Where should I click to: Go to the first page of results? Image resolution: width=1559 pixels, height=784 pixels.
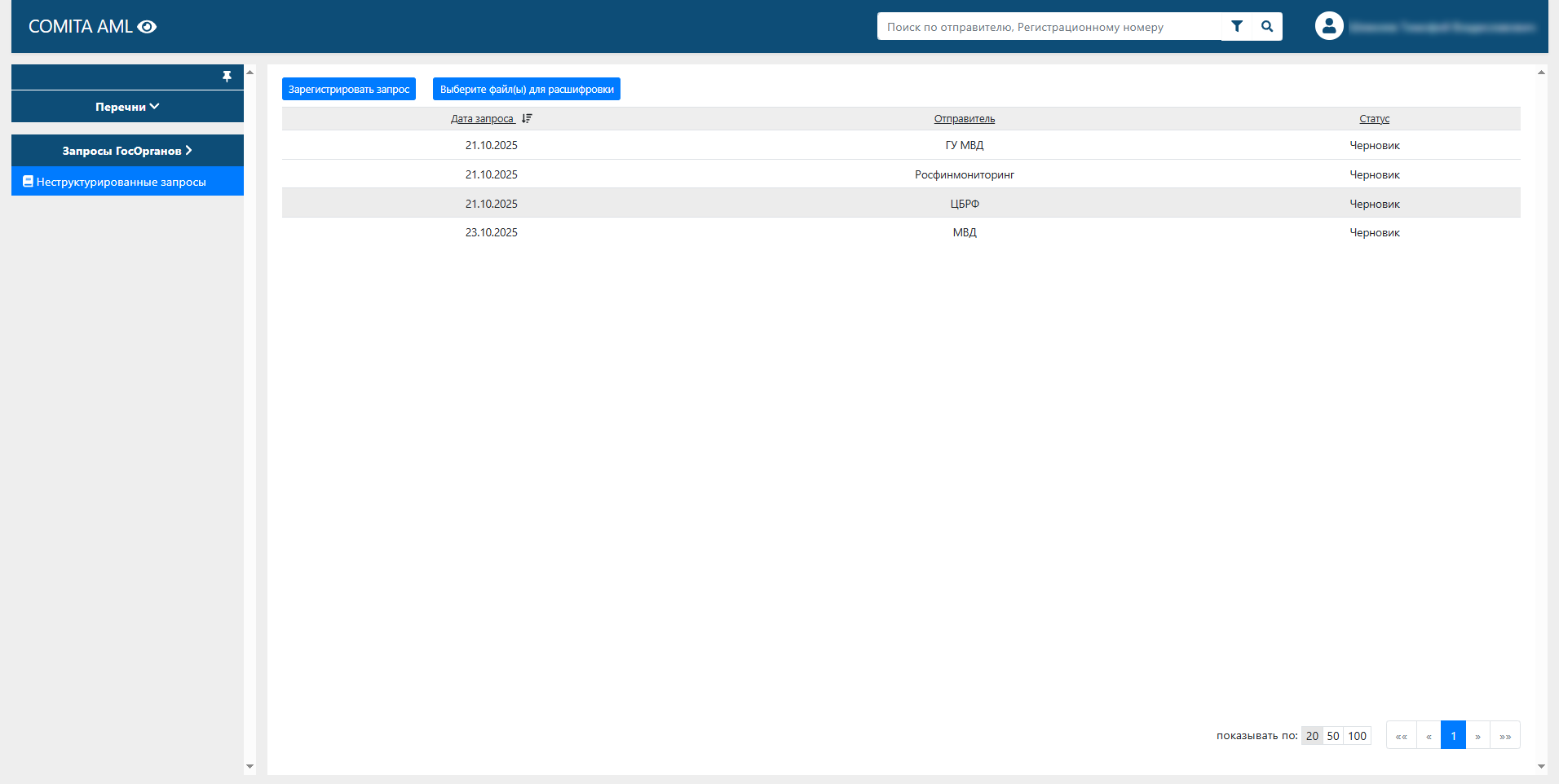tap(1401, 735)
